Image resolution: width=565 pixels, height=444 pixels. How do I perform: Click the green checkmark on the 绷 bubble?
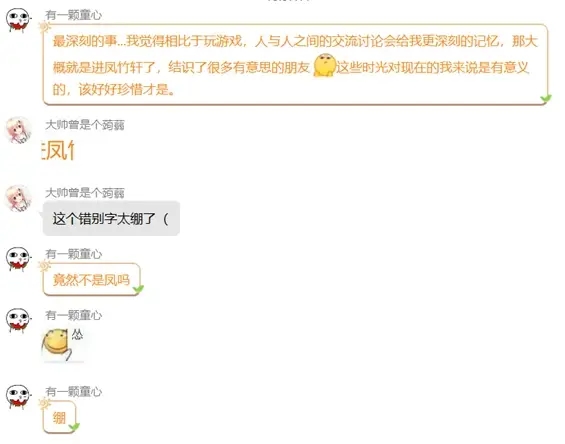coord(74,427)
